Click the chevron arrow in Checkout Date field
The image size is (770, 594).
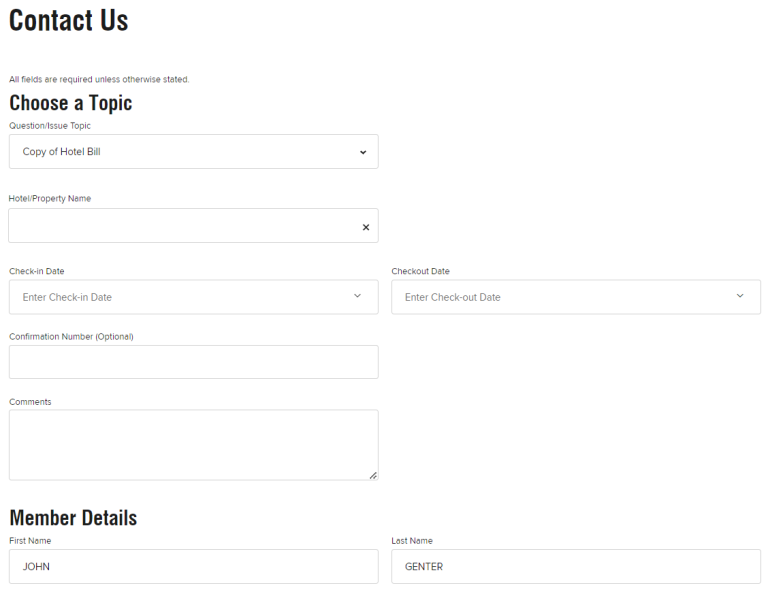pos(740,296)
